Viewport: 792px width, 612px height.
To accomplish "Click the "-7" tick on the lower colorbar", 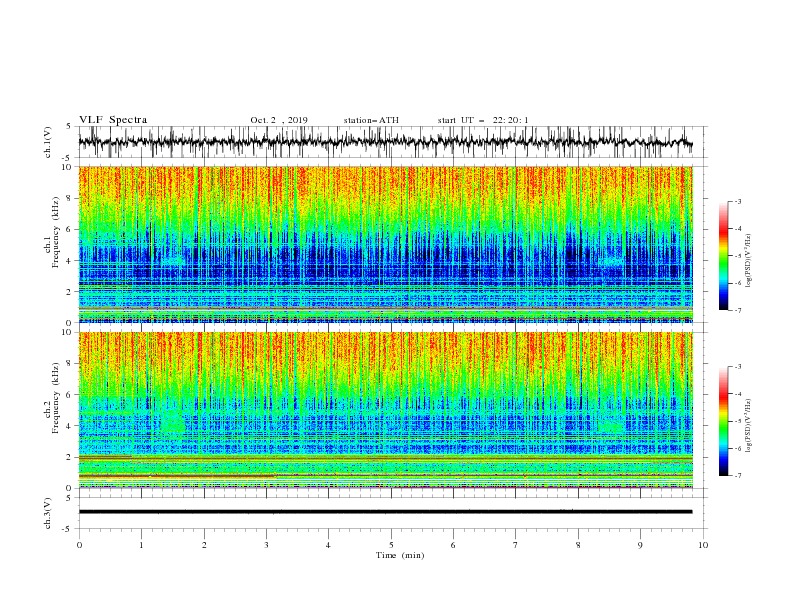I will [737, 476].
